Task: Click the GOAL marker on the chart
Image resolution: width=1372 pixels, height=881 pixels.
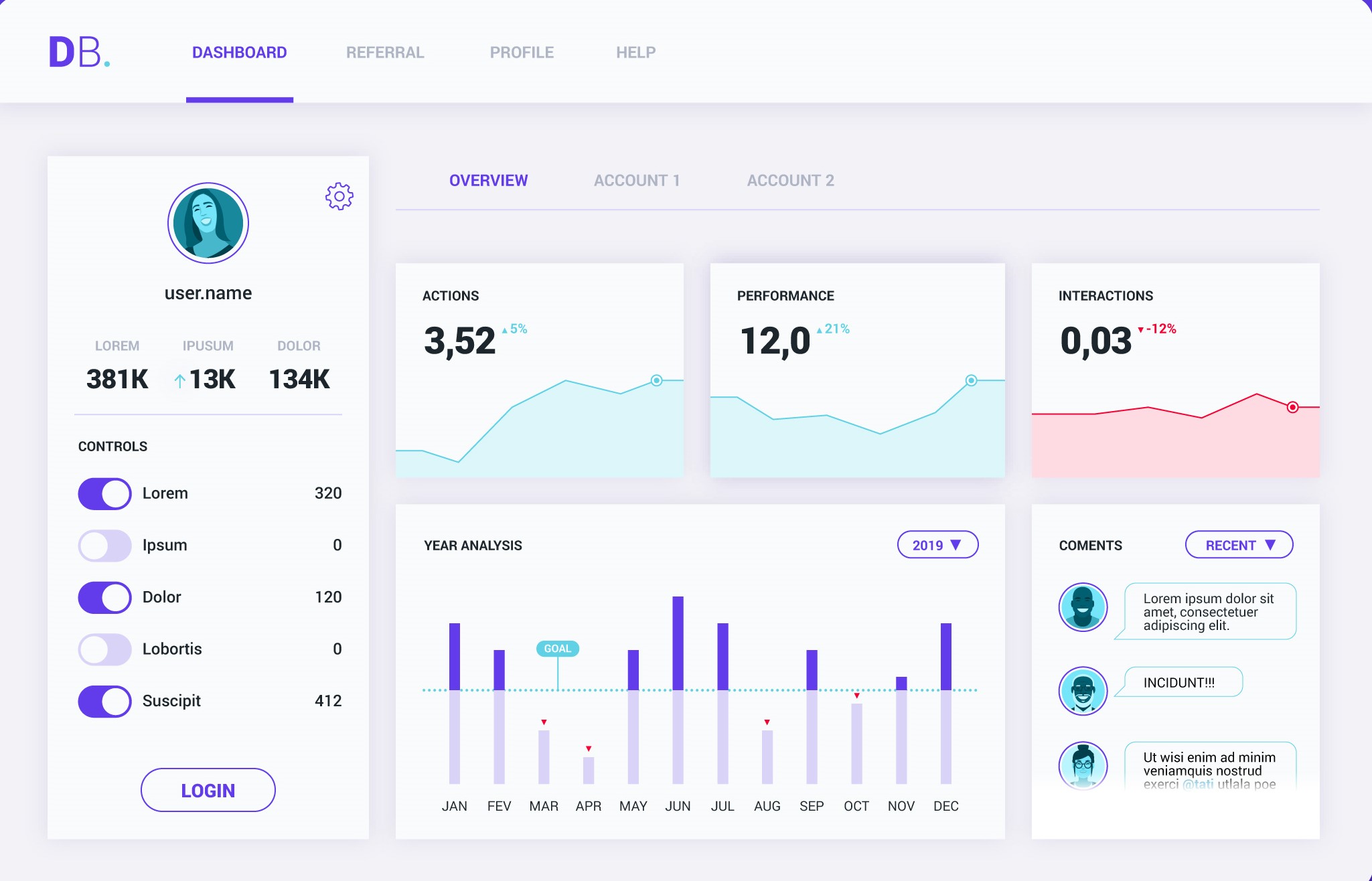Action: tap(557, 648)
